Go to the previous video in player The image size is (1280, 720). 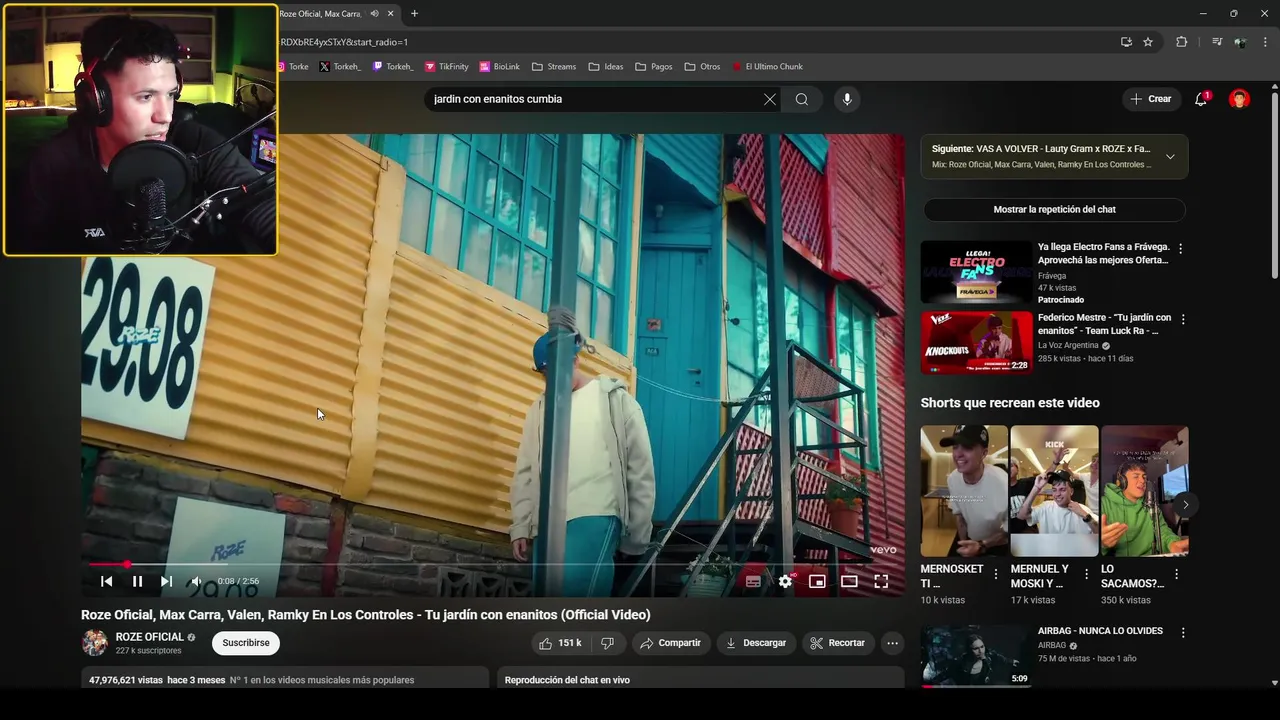tap(106, 581)
